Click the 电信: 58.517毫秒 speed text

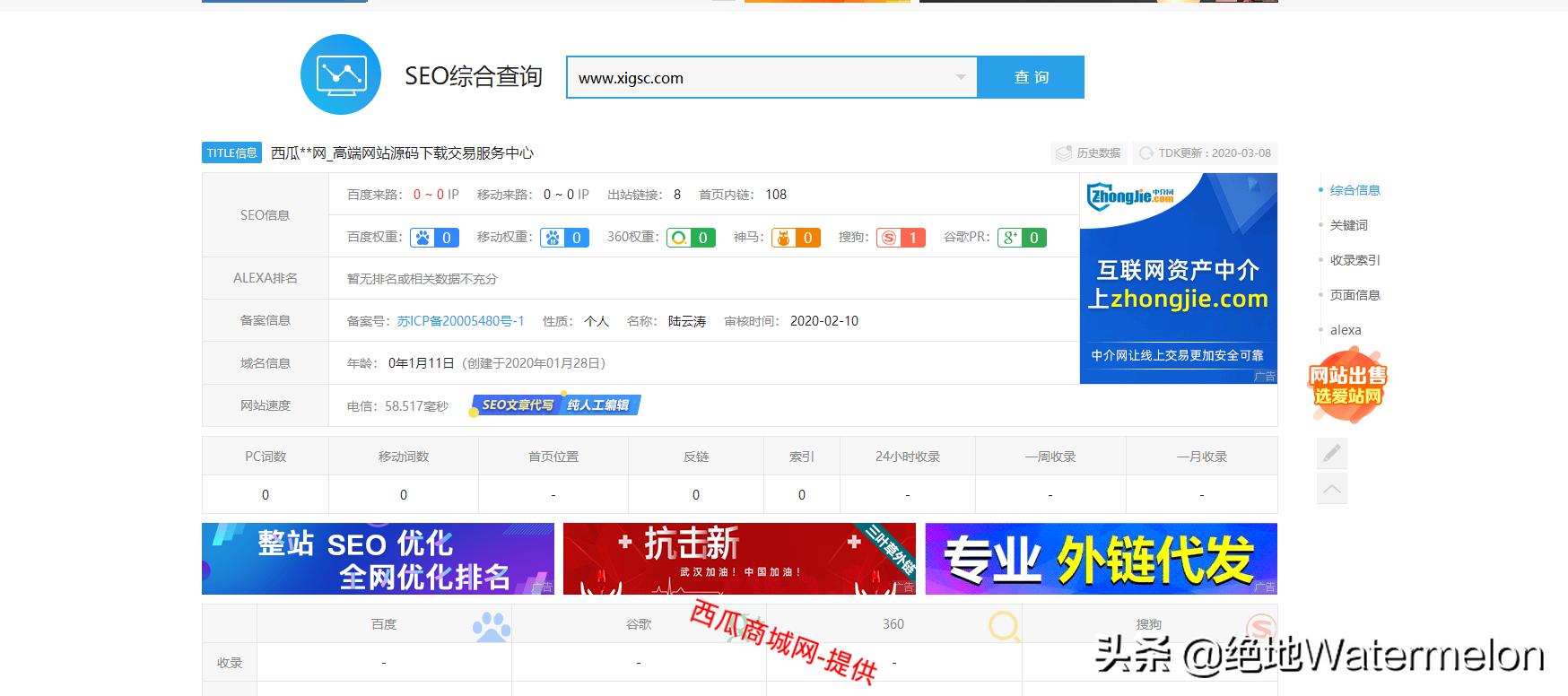[397, 406]
